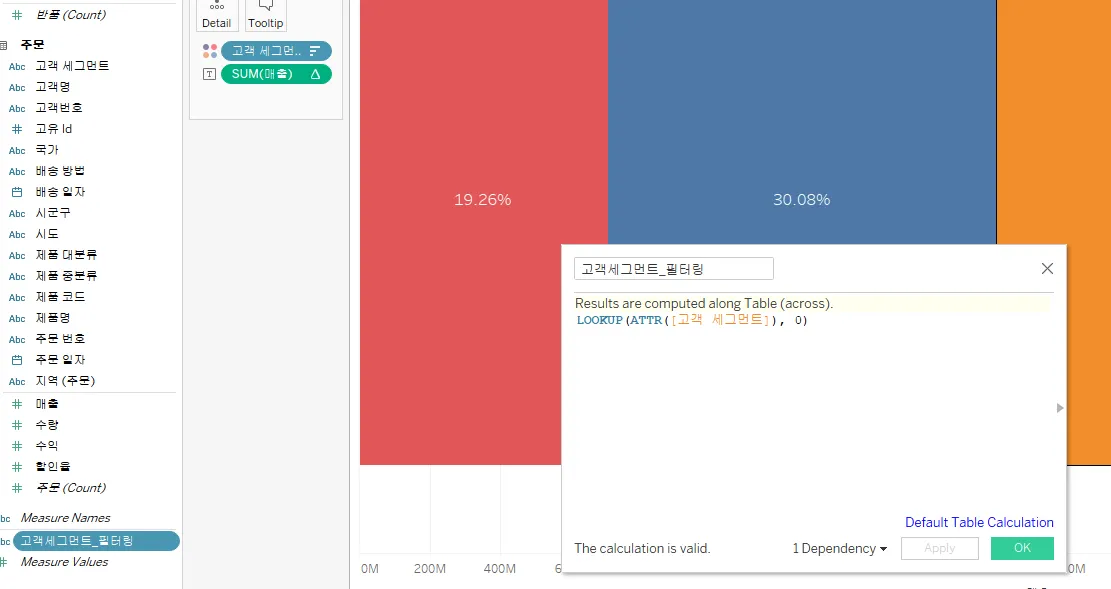1111x589 pixels.
Task: Open the 1 Dependency dropdown
Action: pyautogui.click(x=840, y=548)
